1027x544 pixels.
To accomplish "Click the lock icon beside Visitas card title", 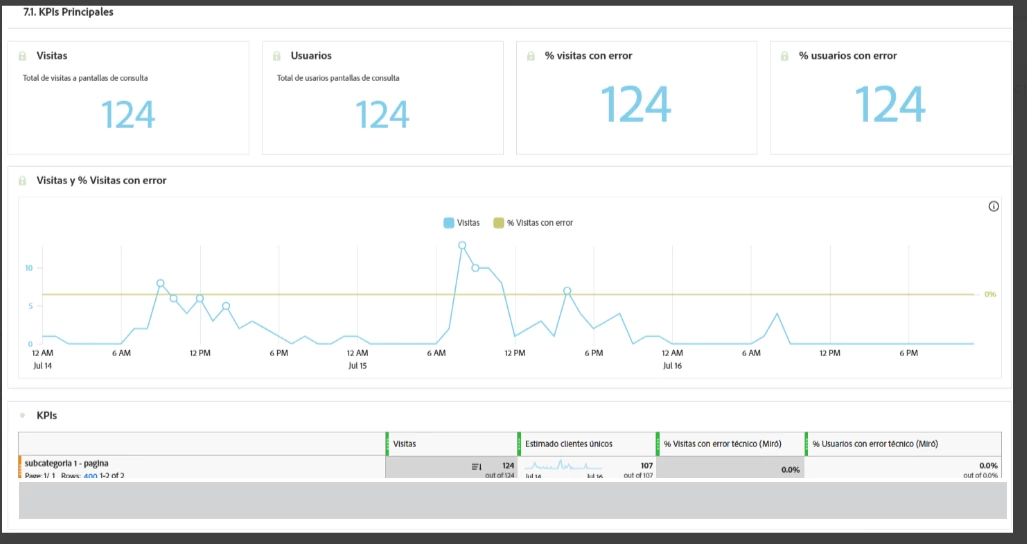I will (x=22, y=56).
